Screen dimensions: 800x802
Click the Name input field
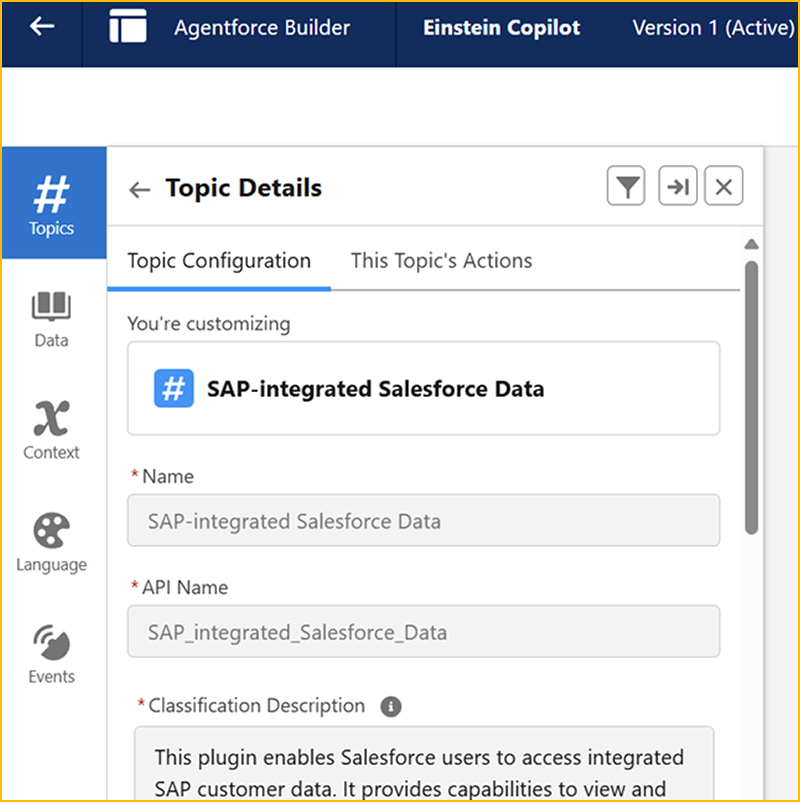tap(423, 521)
